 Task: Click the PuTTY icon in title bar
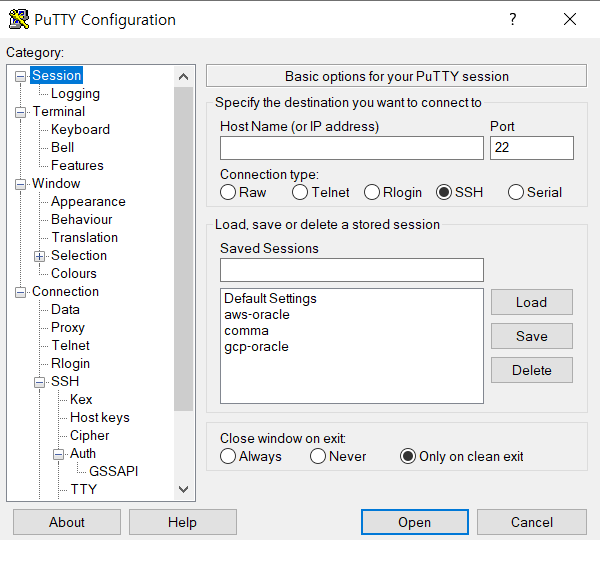point(19,19)
